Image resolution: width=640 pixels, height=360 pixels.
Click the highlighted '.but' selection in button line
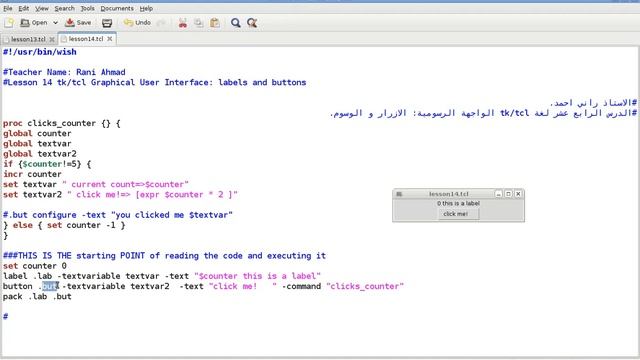(x=50, y=287)
